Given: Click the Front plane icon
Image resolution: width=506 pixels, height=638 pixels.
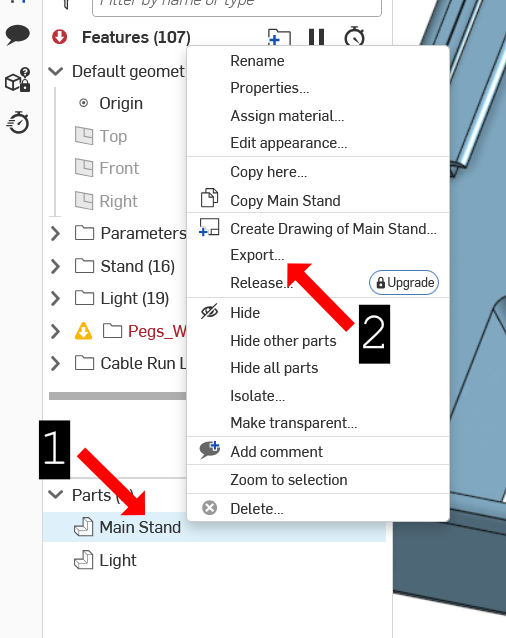Looking at the screenshot, I should (84, 168).
